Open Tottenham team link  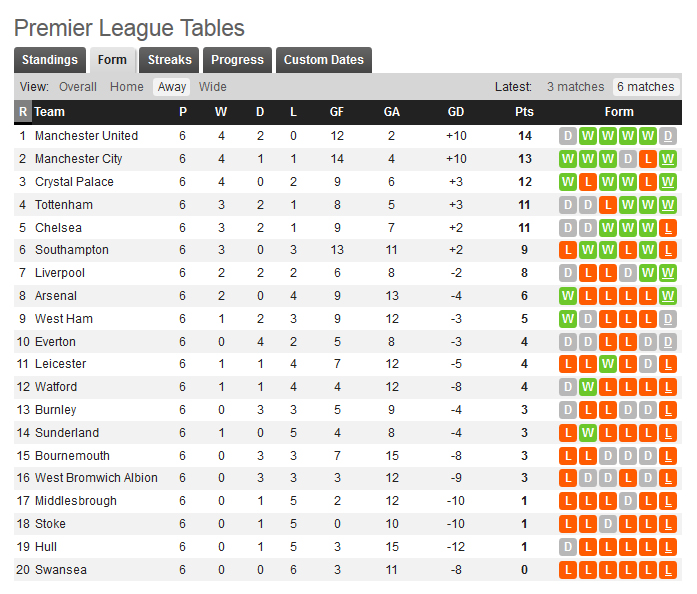(x=64, y=205)
